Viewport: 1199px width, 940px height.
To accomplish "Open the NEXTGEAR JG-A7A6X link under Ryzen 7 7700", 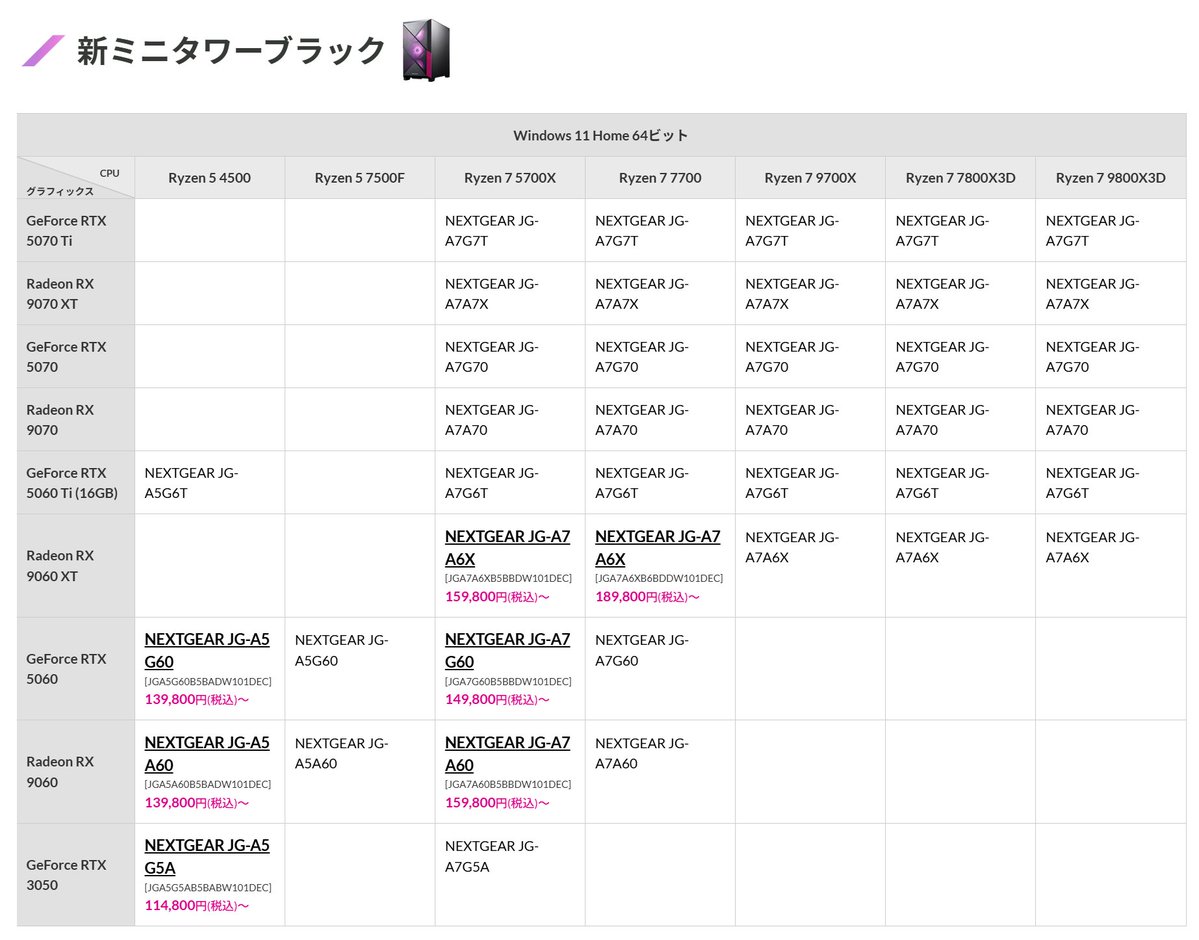I will (657, 547).
